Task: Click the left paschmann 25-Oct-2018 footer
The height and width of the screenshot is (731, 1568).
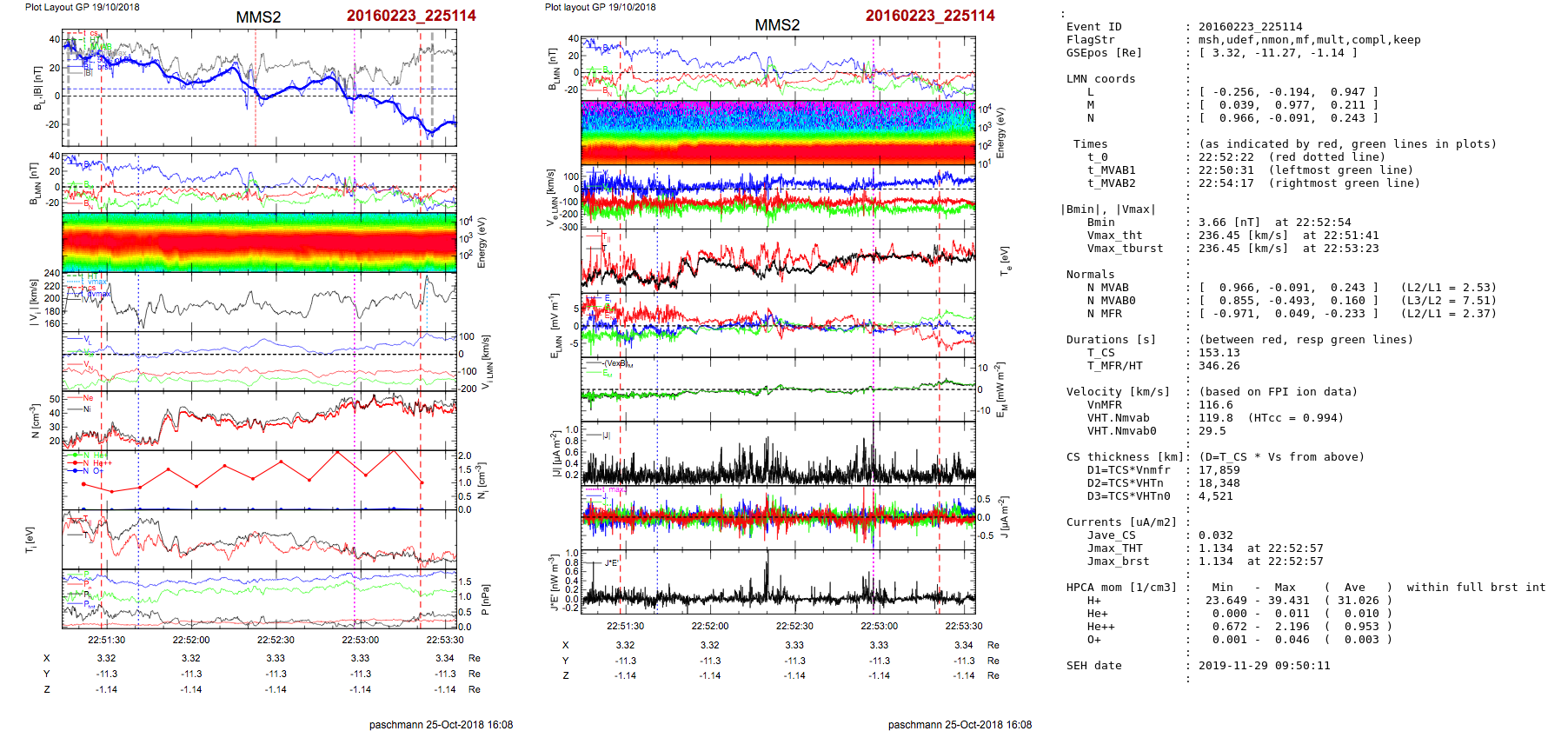Action: click(441, 724)
